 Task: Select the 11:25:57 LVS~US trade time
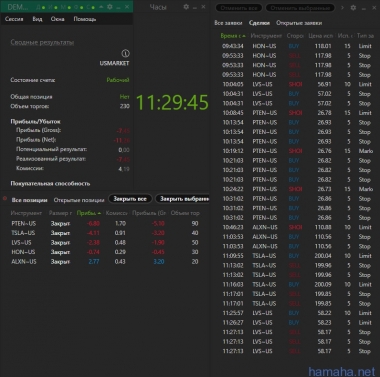pos(233,313)
